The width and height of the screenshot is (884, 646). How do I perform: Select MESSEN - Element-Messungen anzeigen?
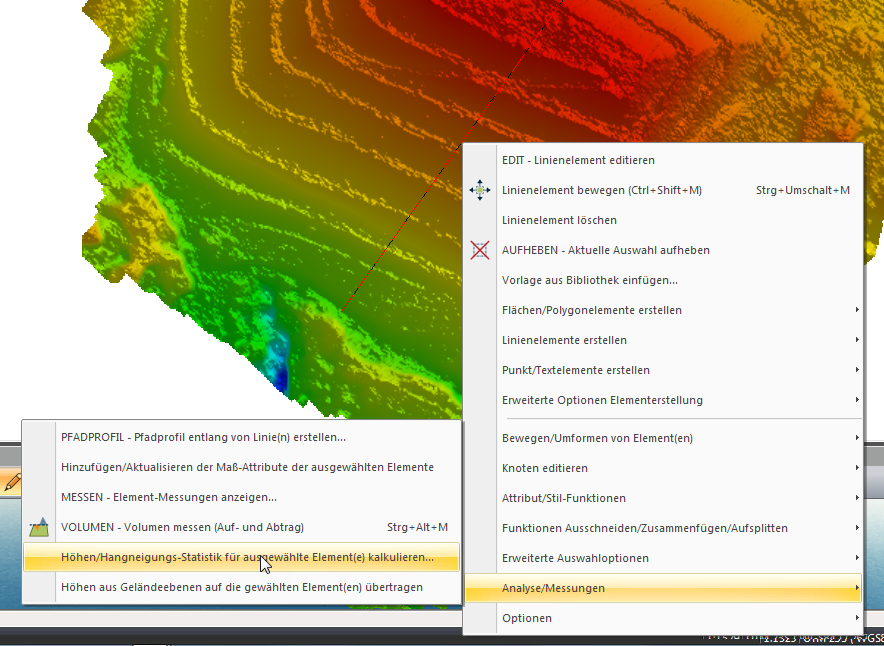tap(241, 497)
